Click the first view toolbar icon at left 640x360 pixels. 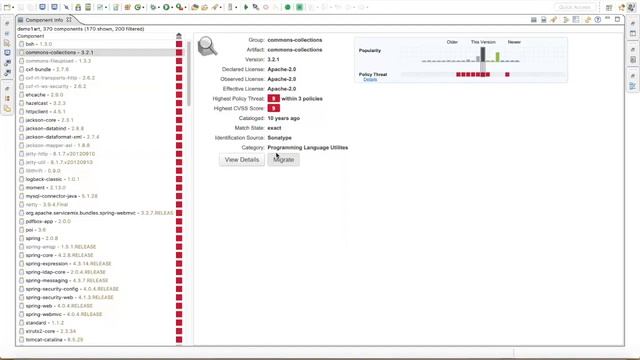(x=533, y=20)
